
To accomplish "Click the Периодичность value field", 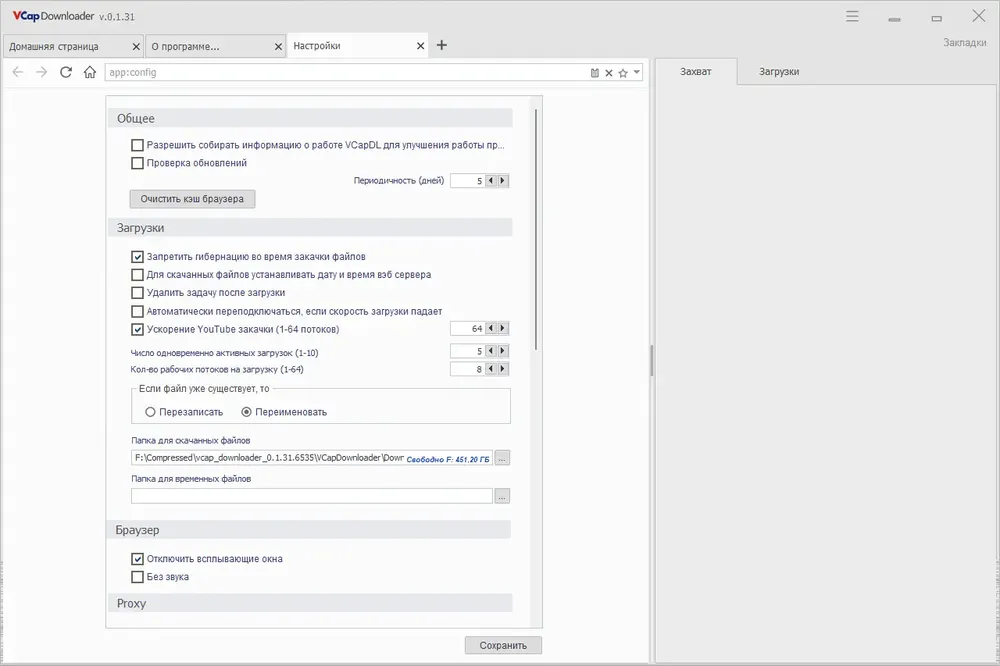I will (x=467, y=181).
